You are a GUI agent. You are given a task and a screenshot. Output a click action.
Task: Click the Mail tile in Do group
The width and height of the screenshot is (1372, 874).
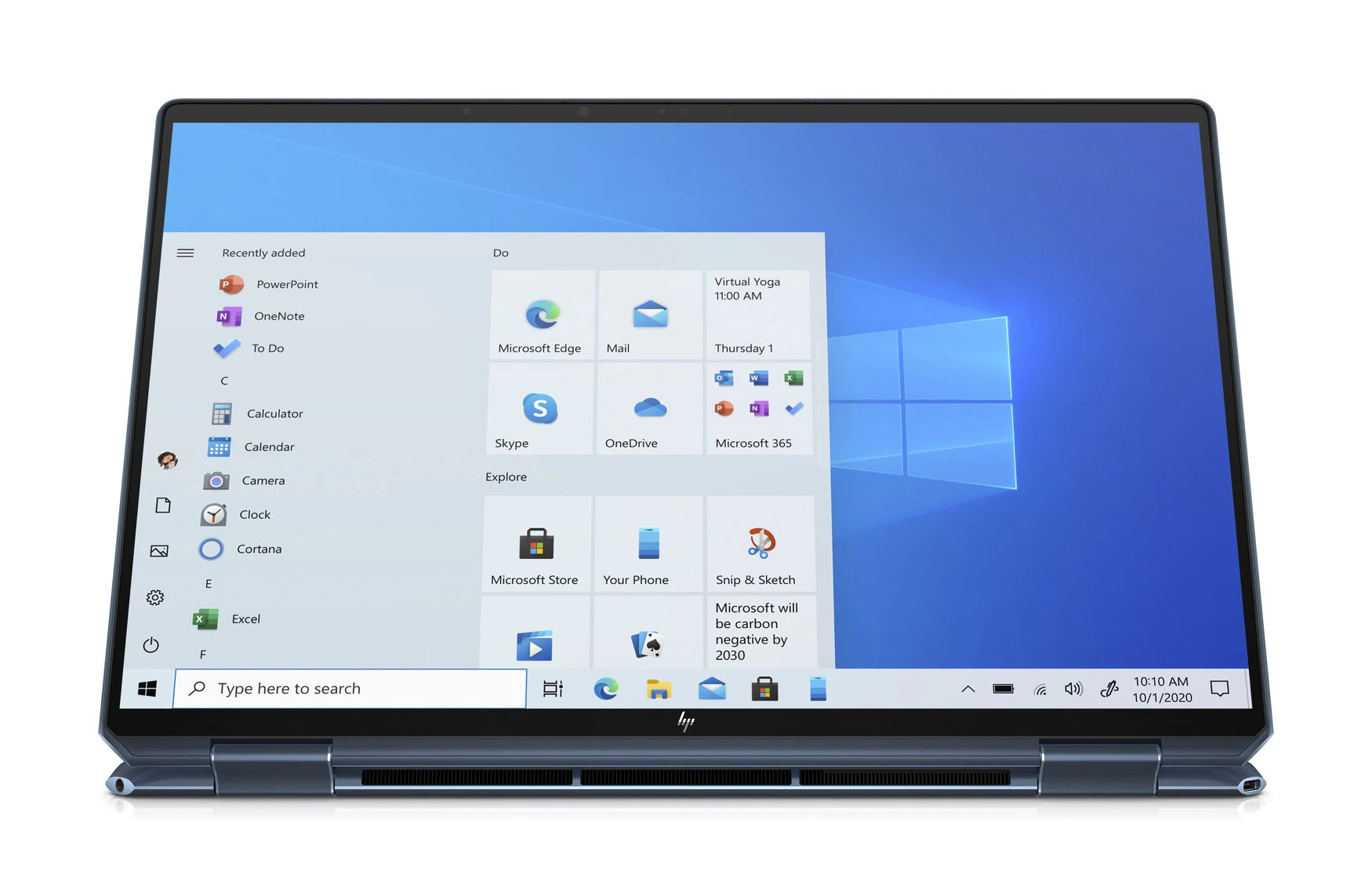coord(650,315)
